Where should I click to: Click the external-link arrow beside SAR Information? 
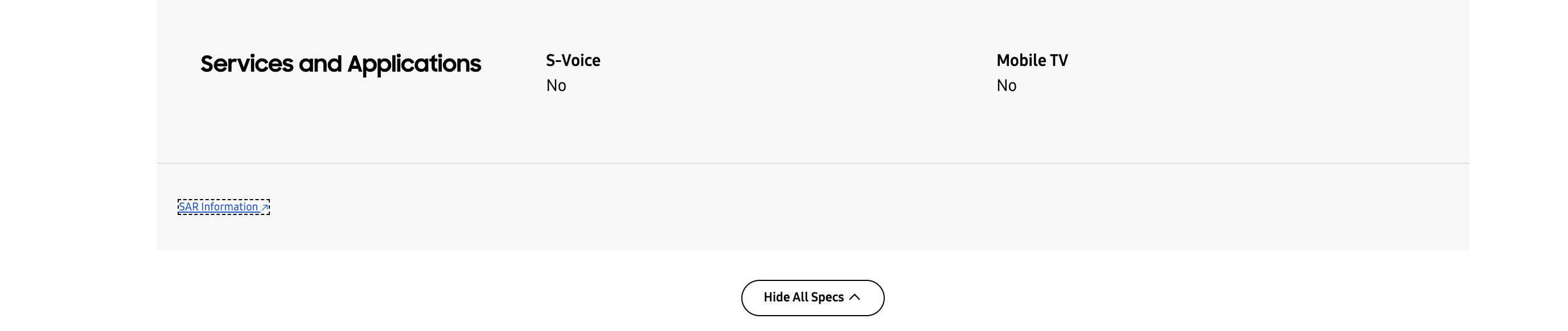click(x=265, y=208)
